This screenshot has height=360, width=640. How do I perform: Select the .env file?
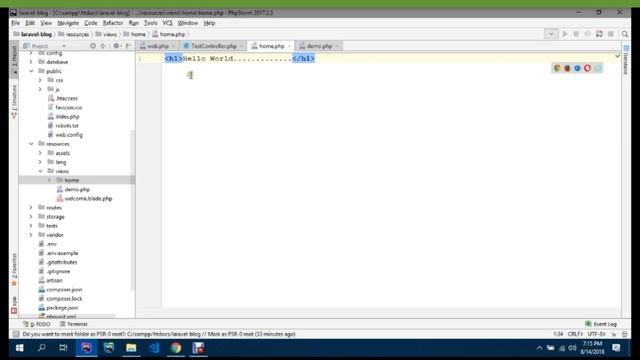click(47, 244)
